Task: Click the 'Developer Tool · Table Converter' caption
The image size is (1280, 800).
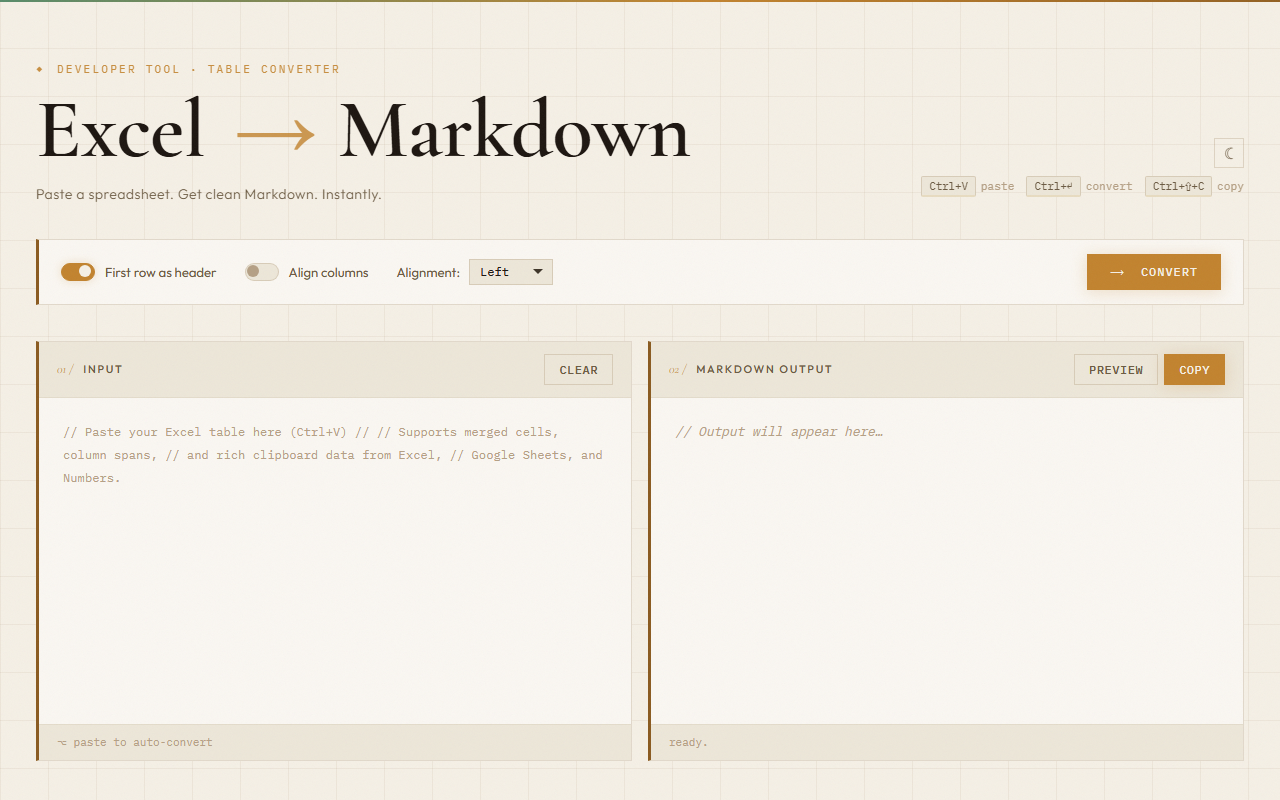Action: [188, 69]
